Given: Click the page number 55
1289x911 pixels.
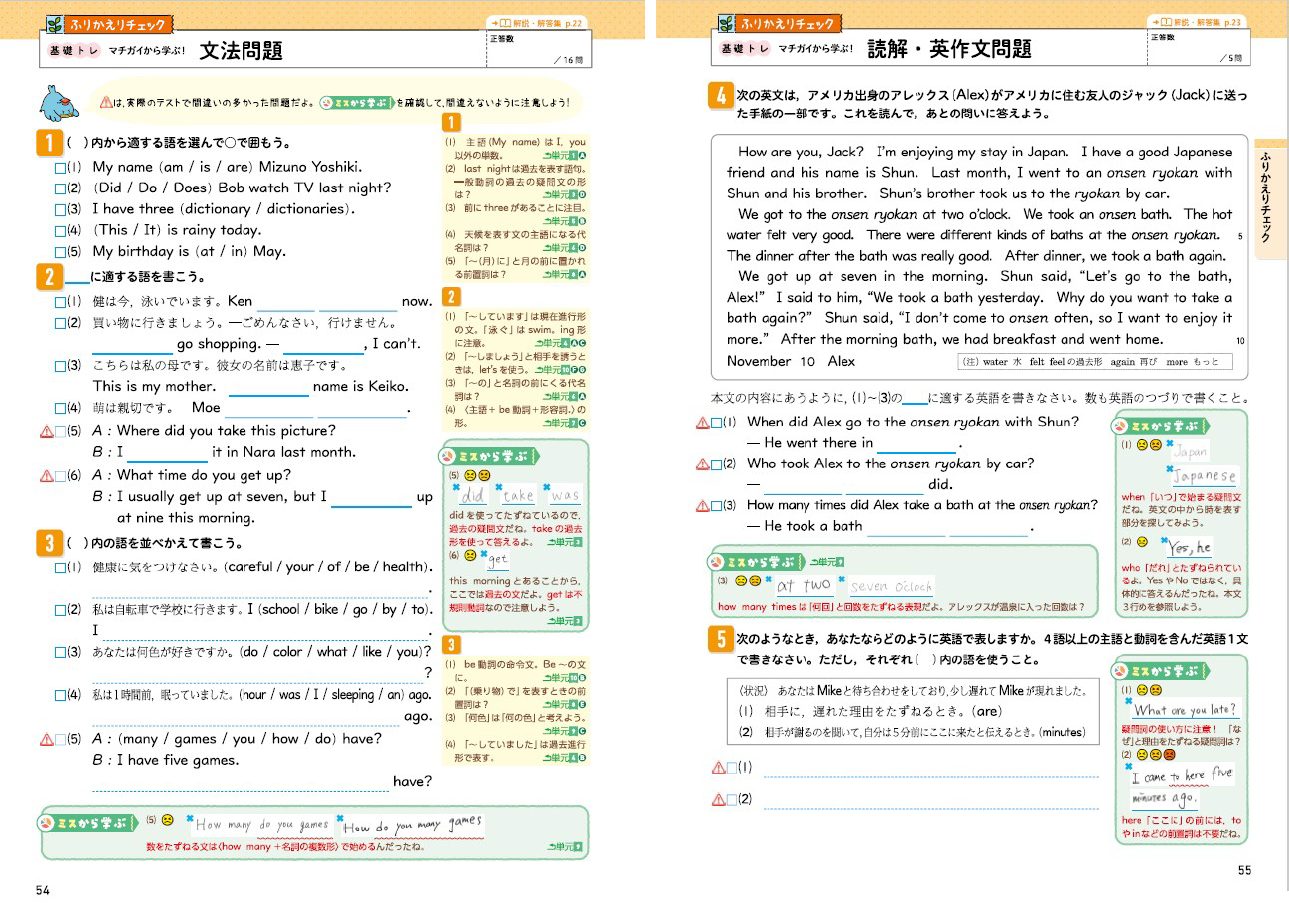Looking at the screenshot, I should point(1244,869).
